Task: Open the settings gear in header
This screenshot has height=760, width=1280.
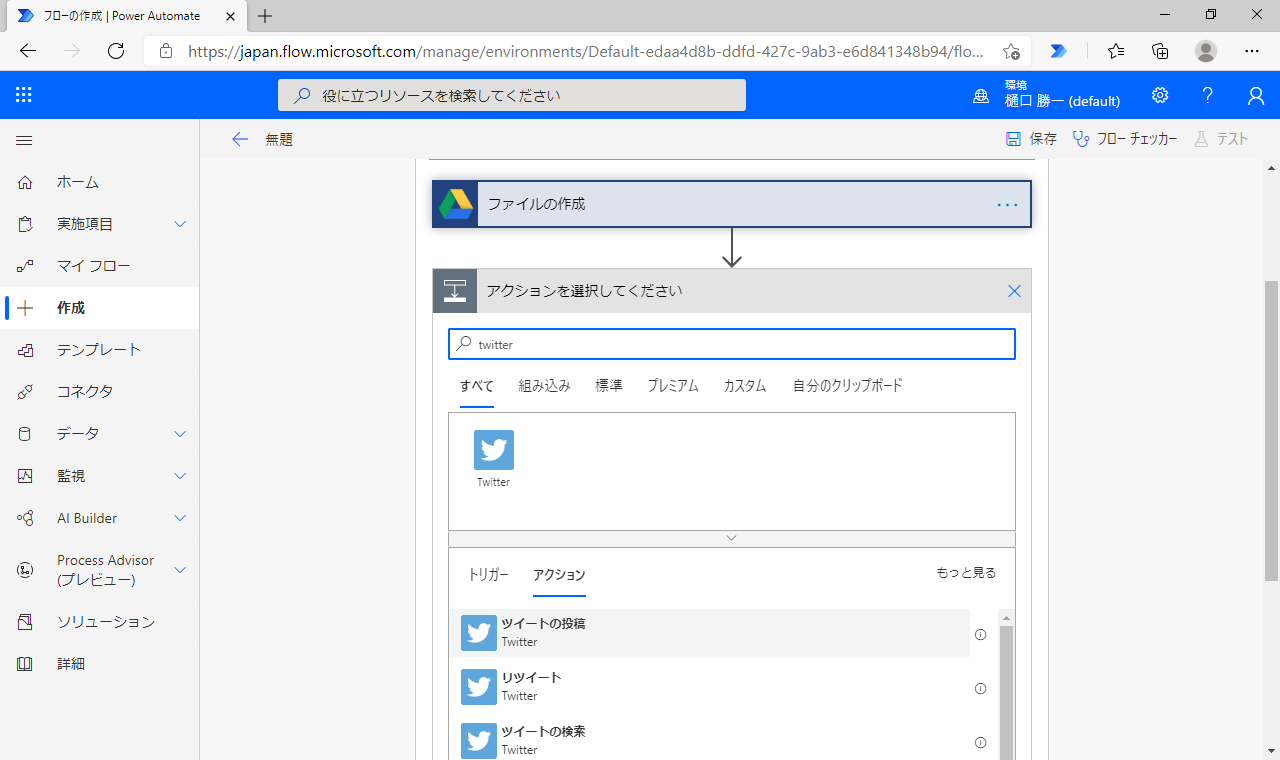Action: pos(1160,95)
